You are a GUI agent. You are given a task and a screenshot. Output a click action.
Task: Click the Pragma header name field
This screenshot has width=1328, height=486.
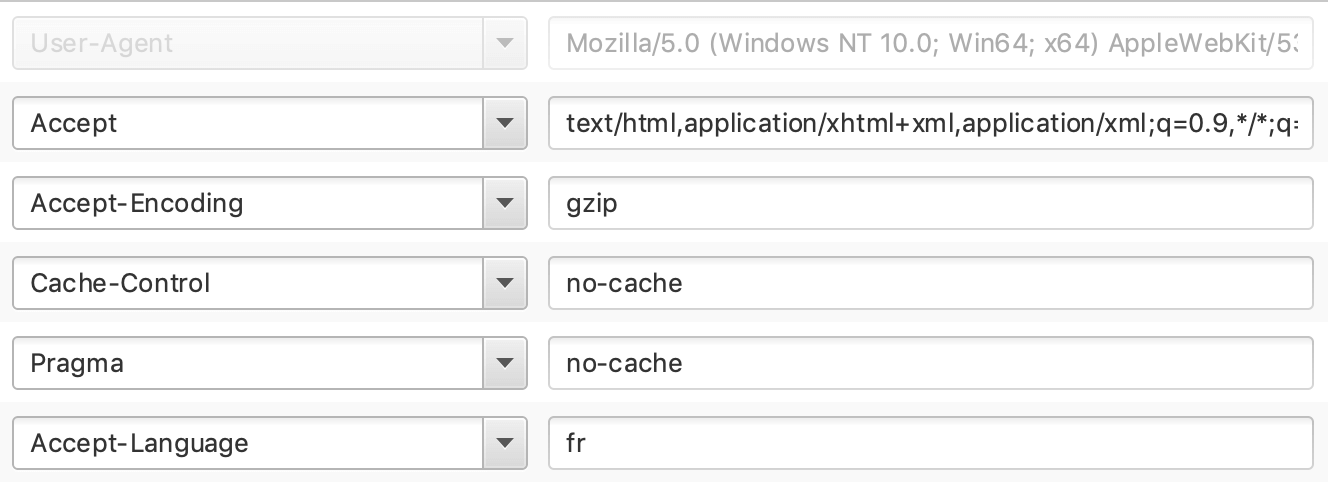click(247, 363)
